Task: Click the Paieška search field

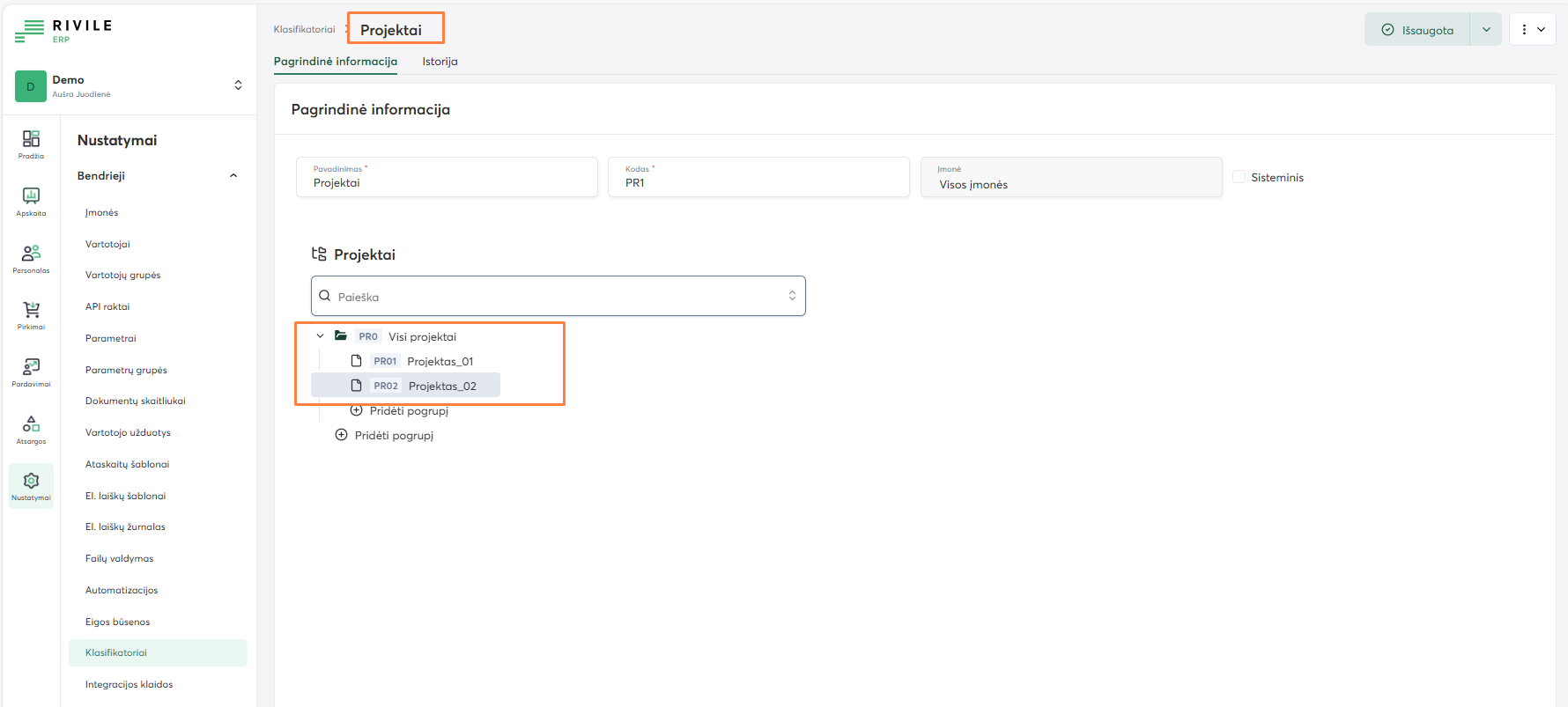Action: coord(557,297)
